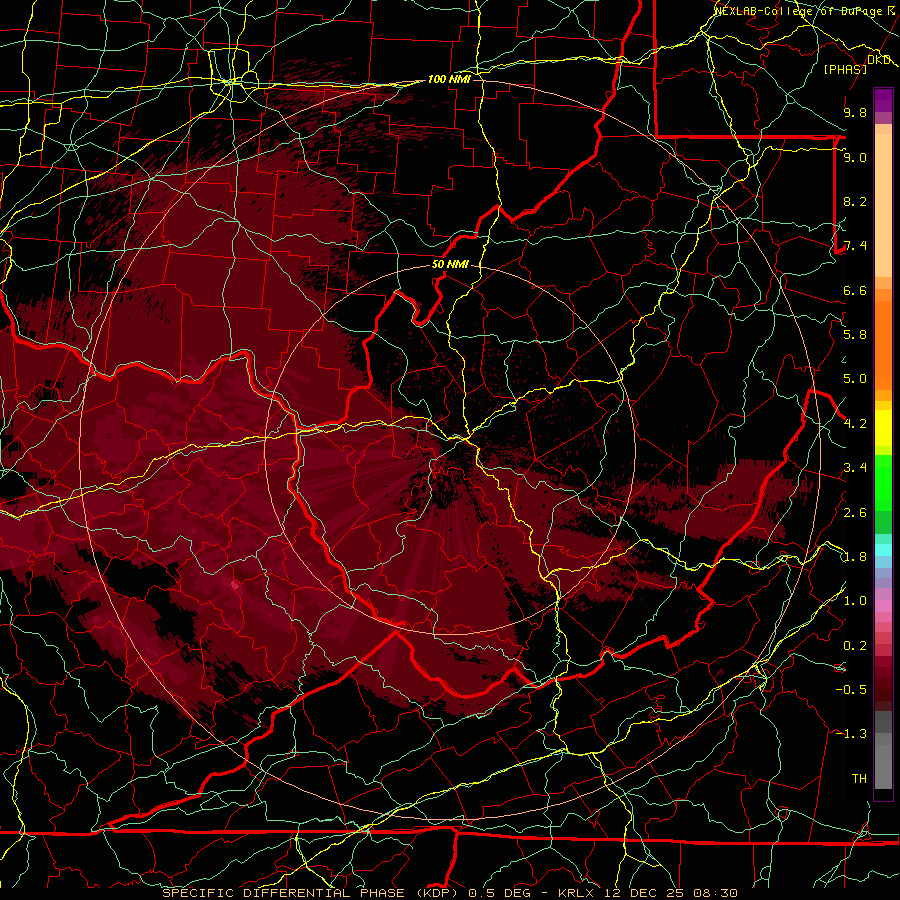Click the 9.0 value on the color scale
This screenshot has width=900, height=900.
855,157
